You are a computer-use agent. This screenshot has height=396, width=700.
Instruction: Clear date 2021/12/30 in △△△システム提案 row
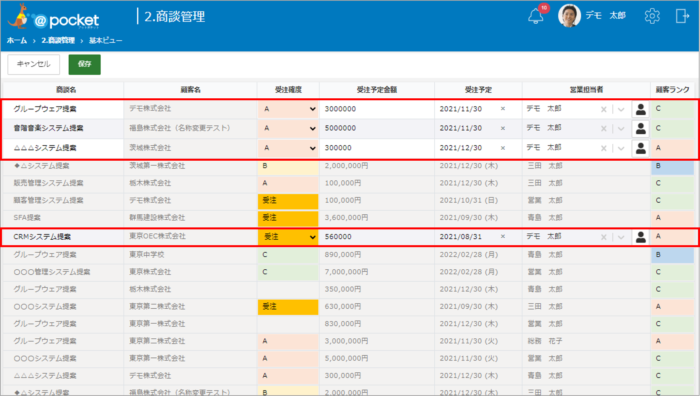(503, 148)
